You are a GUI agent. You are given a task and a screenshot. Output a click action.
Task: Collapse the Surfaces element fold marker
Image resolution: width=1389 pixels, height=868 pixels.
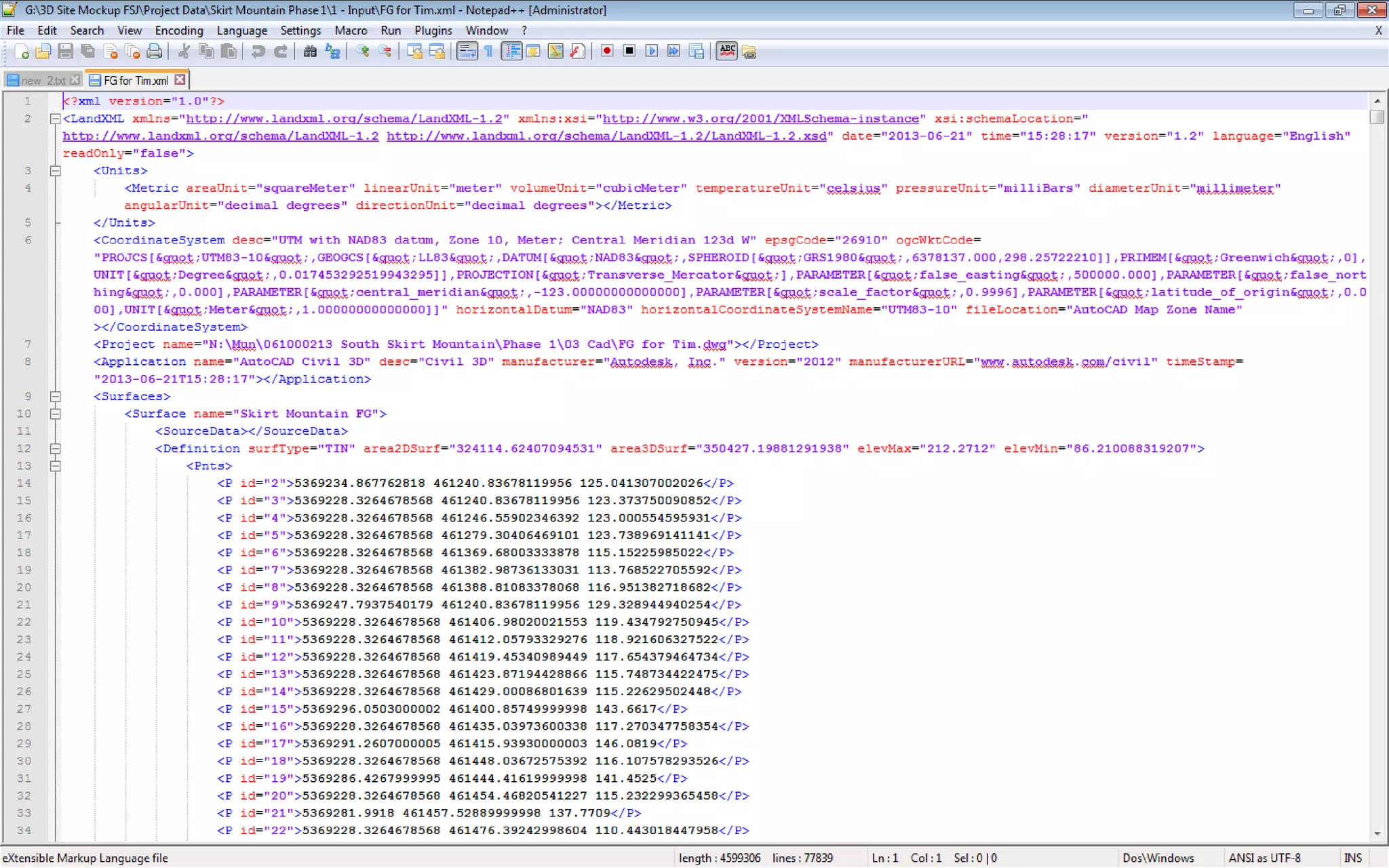coord(56,397)
